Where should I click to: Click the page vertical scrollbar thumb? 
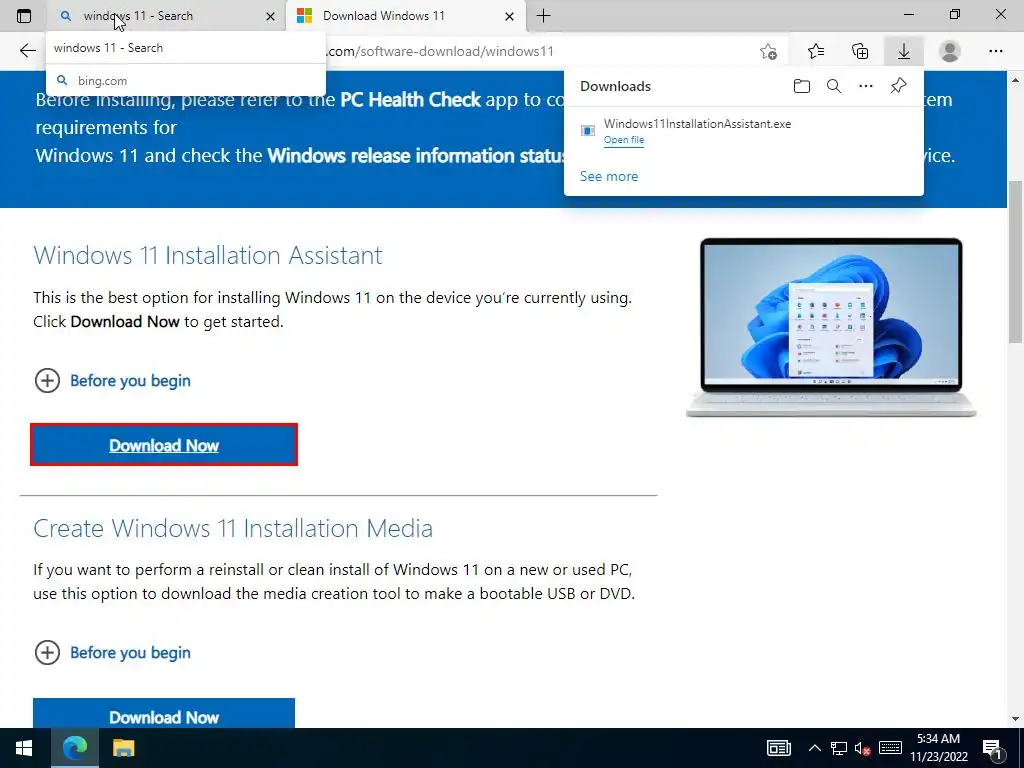coord(1016,261)
